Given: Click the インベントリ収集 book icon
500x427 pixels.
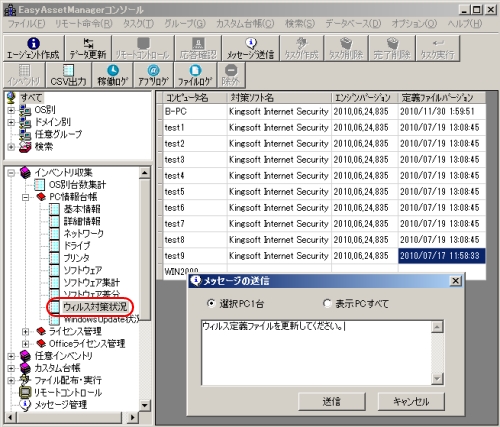Looking at the screenshot, I should click(x=25, y=172).
